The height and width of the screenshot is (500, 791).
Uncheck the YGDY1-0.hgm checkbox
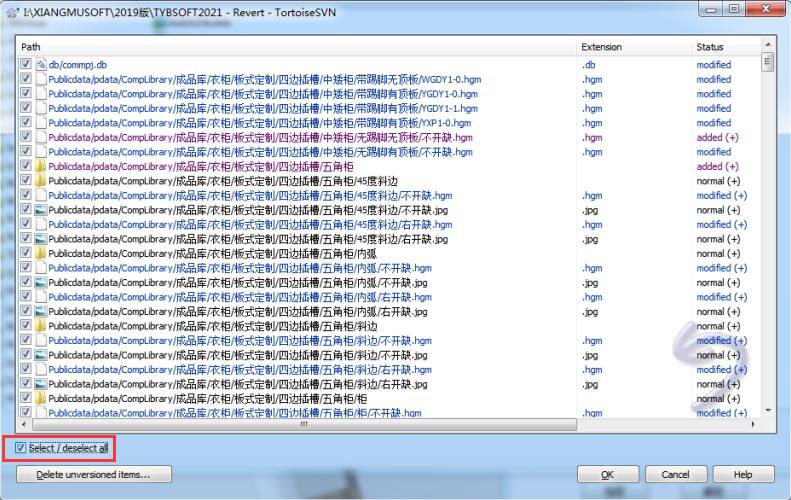[26, 93]
